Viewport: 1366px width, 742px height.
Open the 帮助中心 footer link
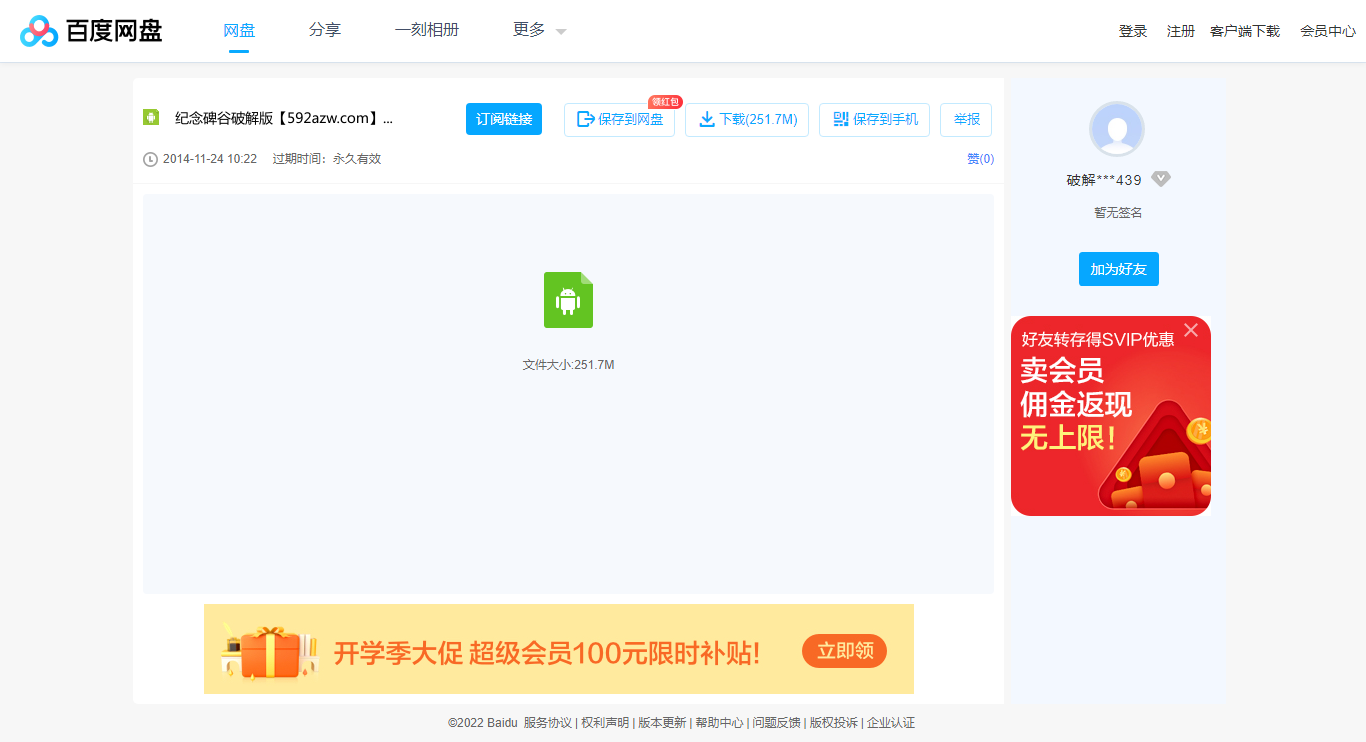[719, 722]
